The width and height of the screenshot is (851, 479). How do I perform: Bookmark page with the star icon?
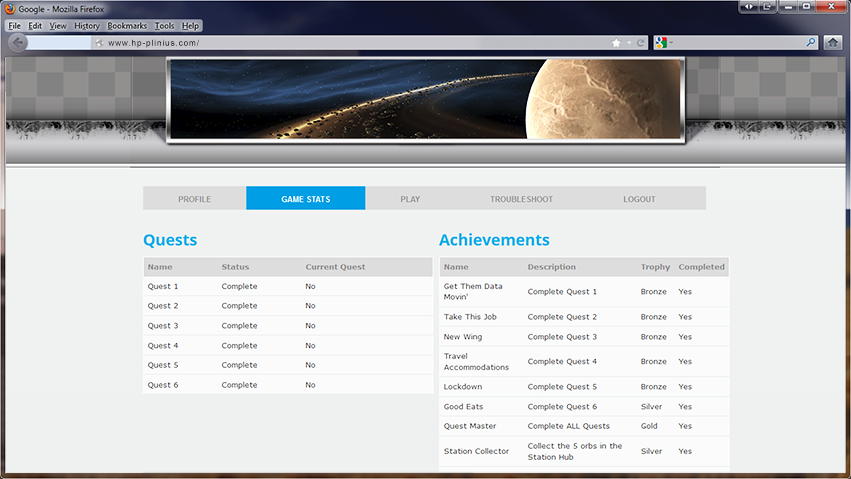point(616,43)
